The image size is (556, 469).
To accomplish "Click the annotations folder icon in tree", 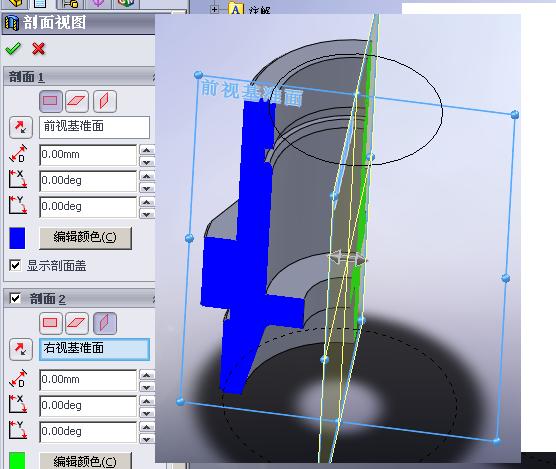I will (x=236, y=9).
